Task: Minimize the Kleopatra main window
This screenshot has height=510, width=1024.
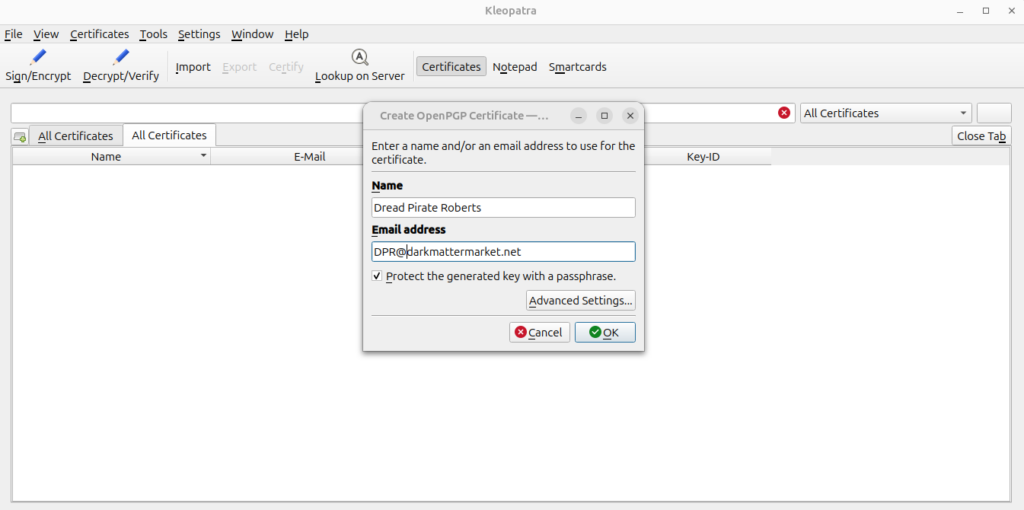Action: (960, 10)
